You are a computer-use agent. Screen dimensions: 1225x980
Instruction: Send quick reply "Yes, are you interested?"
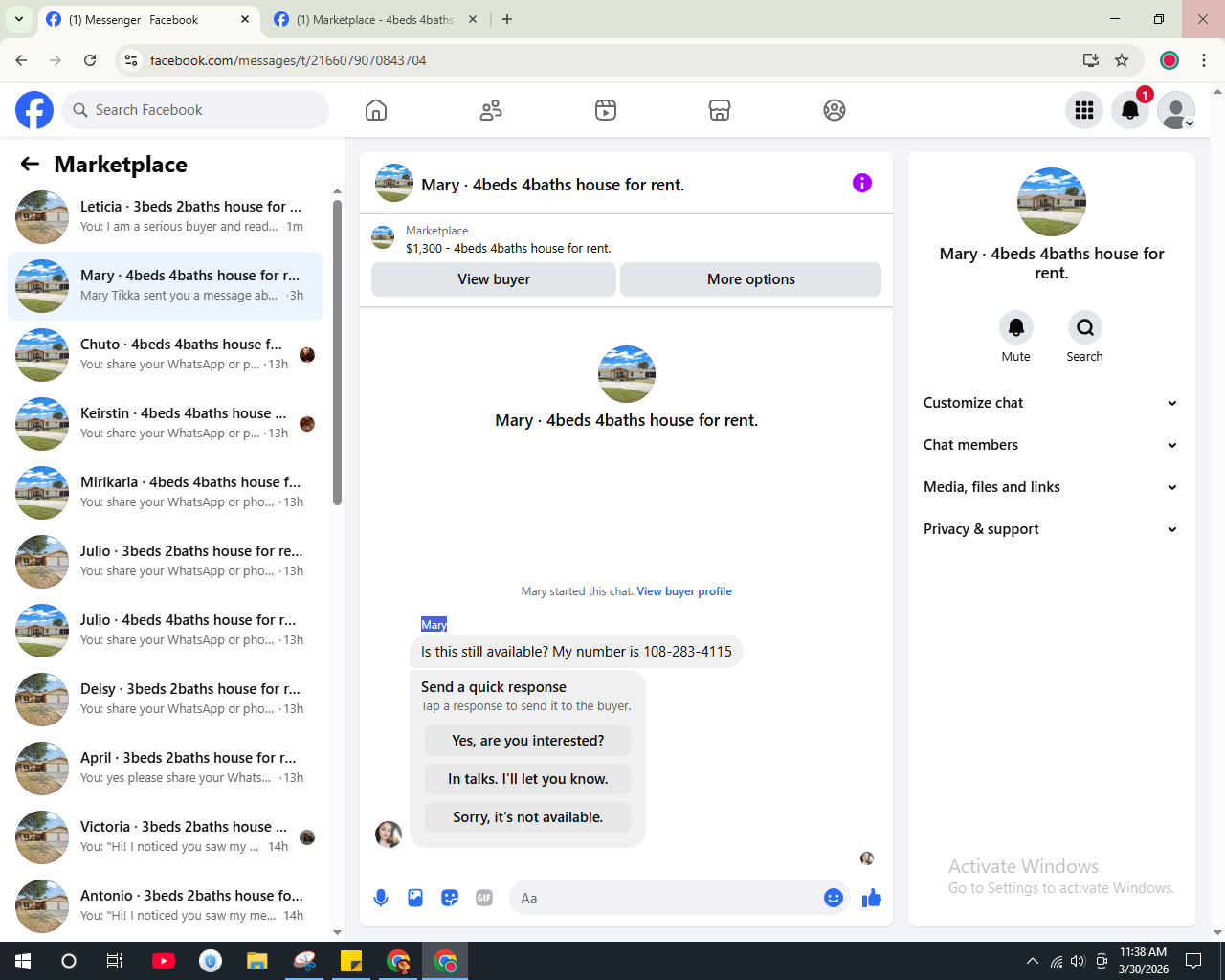click(528, 741)
